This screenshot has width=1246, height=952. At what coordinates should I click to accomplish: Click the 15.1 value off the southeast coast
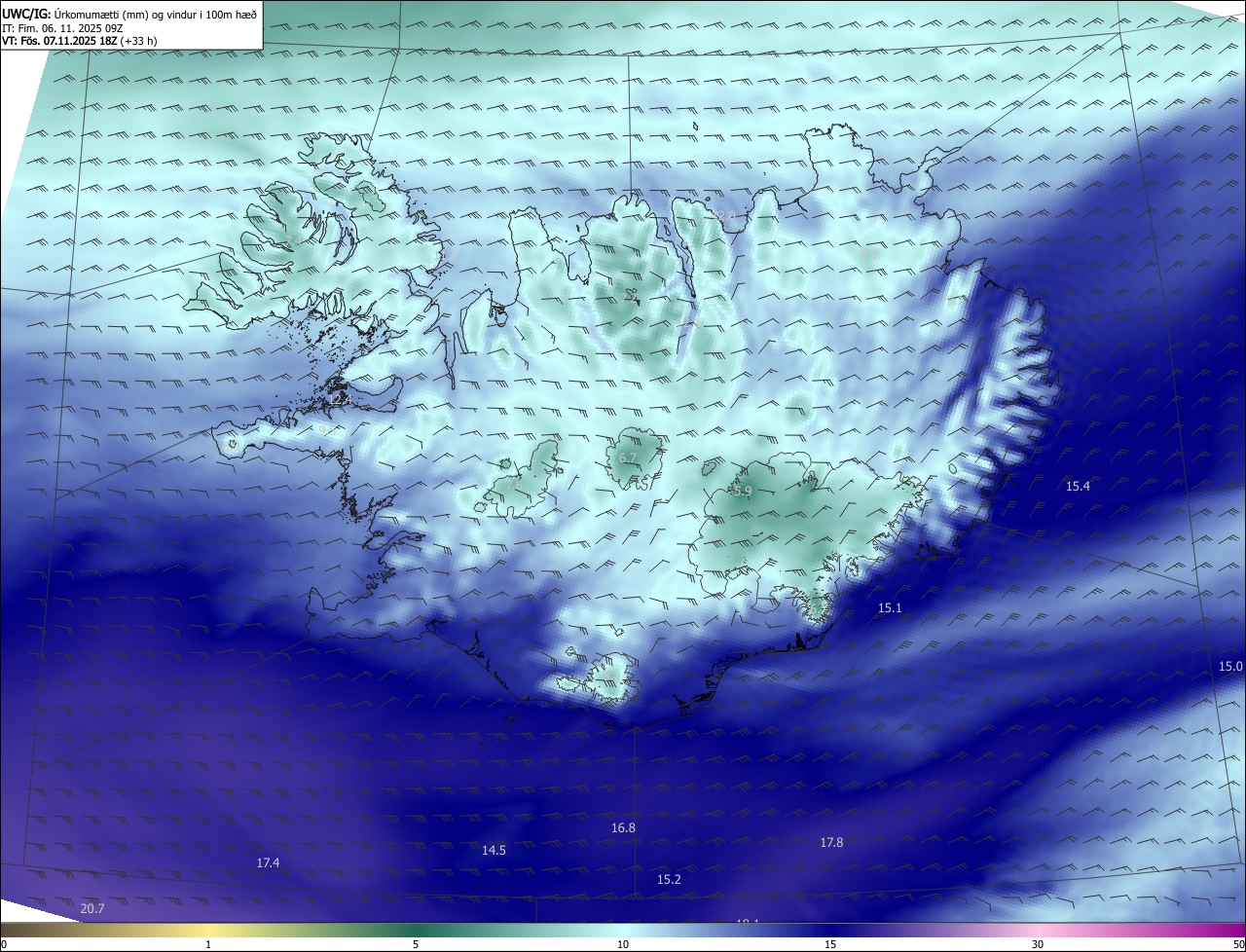(x=890, y=607)
